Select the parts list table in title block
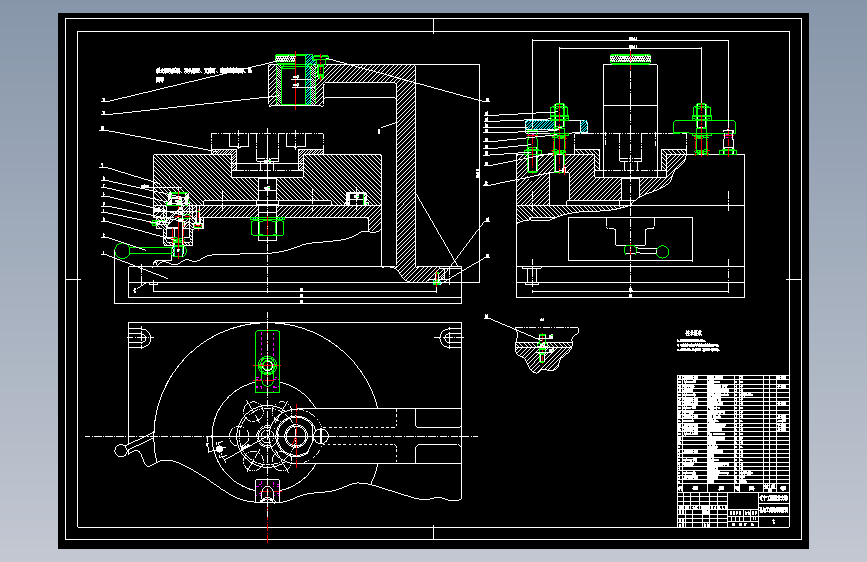 [733, 434]
